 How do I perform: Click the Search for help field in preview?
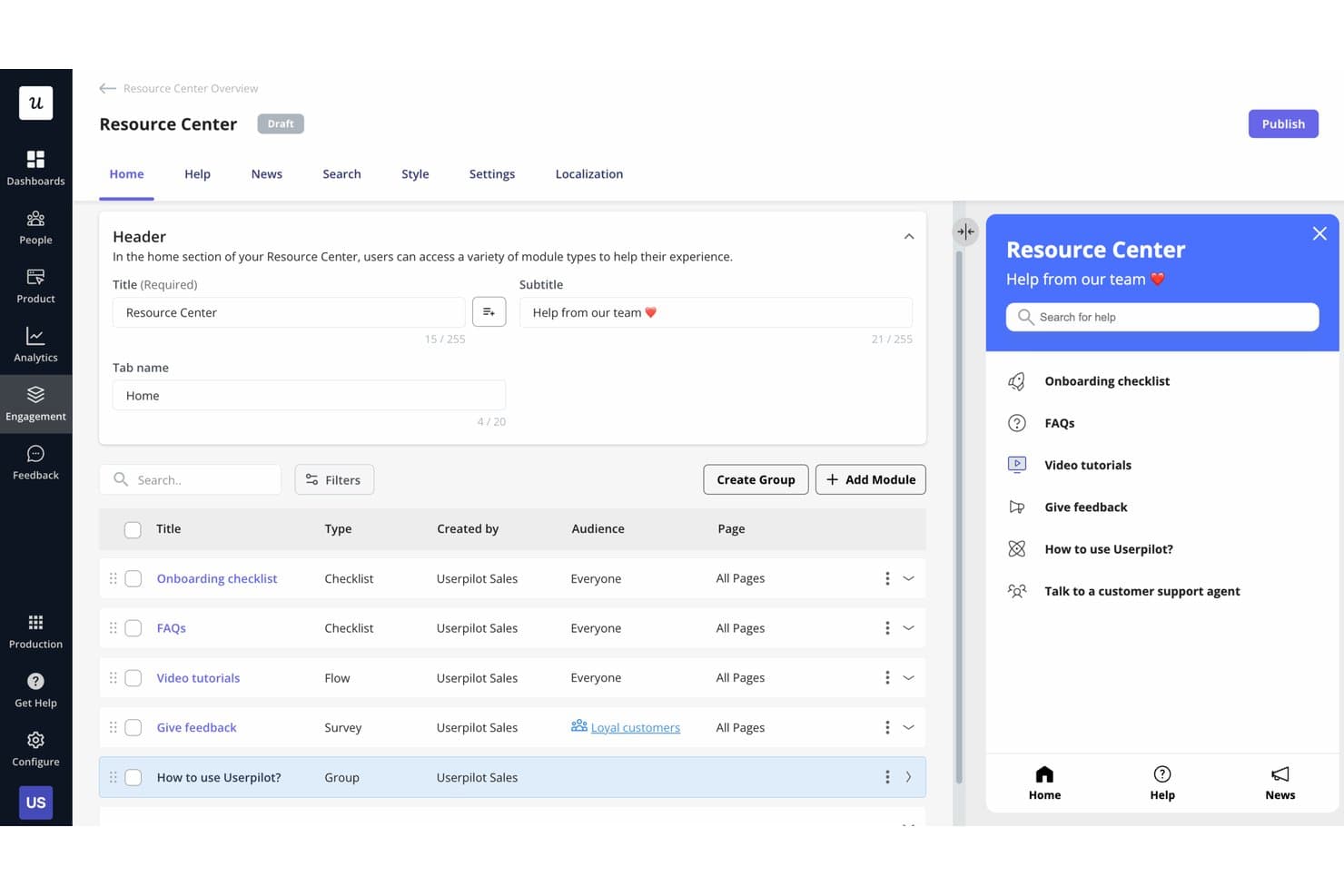[1162, 317]
